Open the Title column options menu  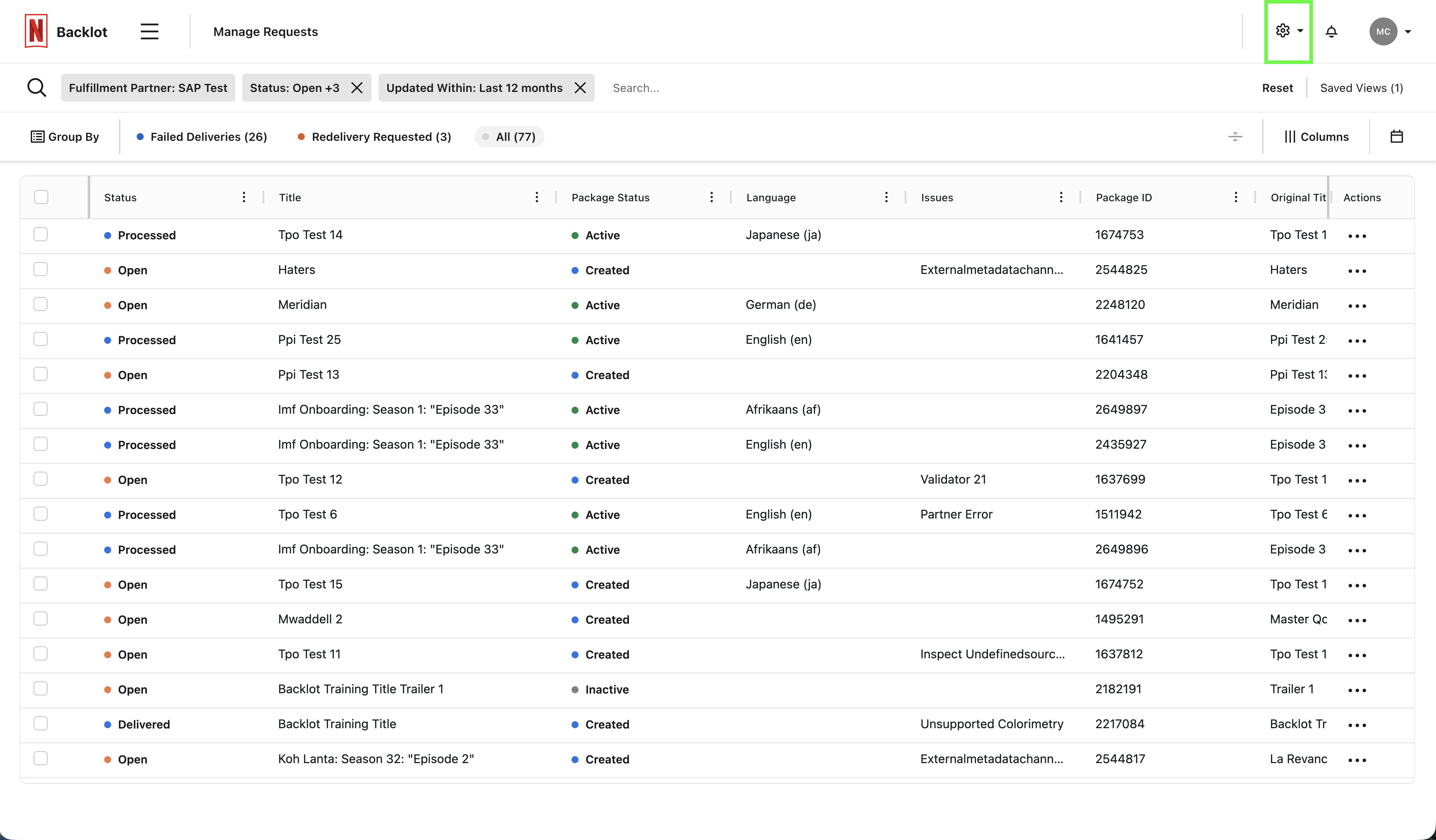point(537,197)
